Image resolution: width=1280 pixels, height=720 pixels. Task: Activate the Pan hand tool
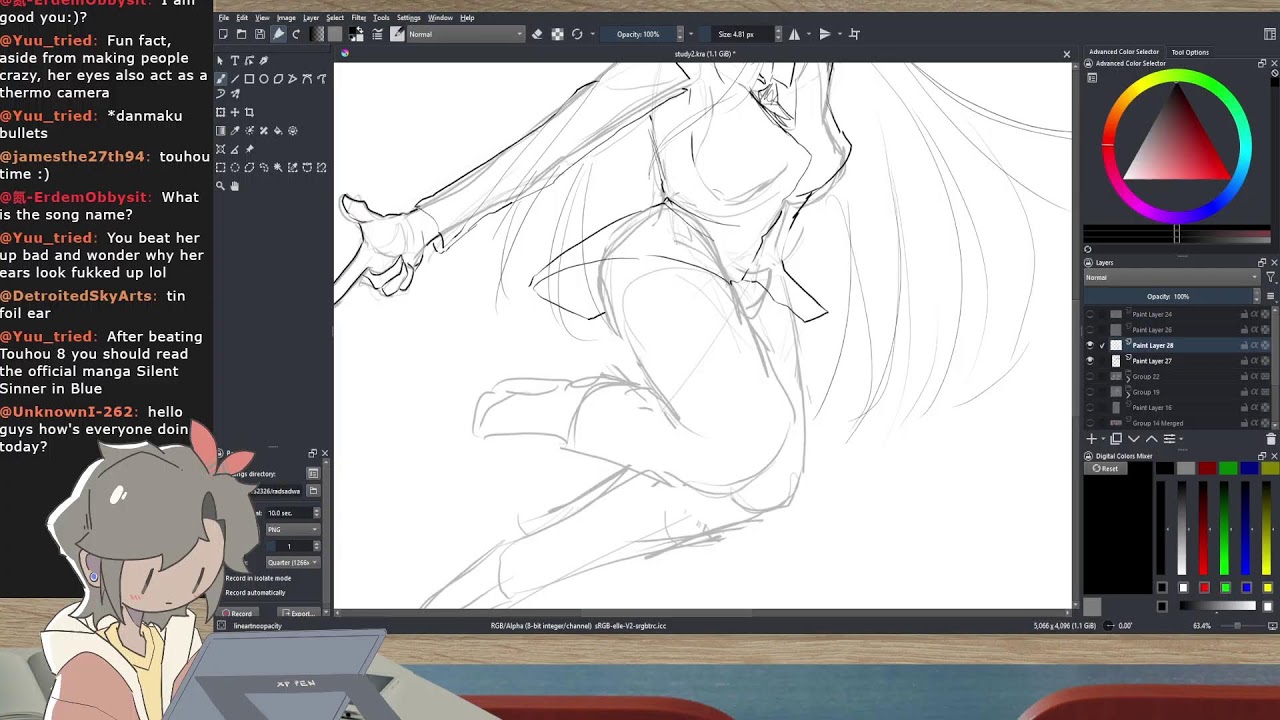[x=235, y=185]
